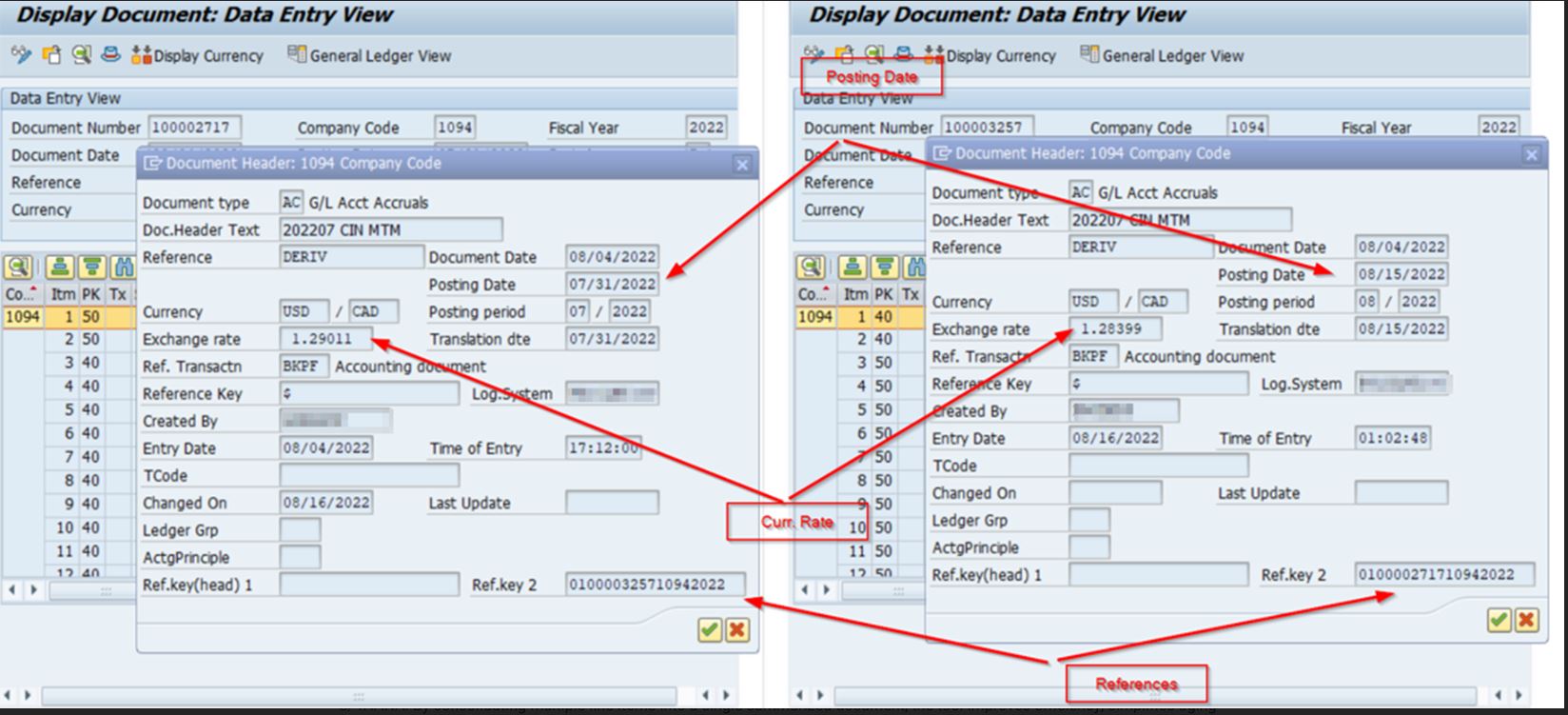Click sort ascending icon in left item grid
Viewport: 1568px width, 715px height.
61,268
